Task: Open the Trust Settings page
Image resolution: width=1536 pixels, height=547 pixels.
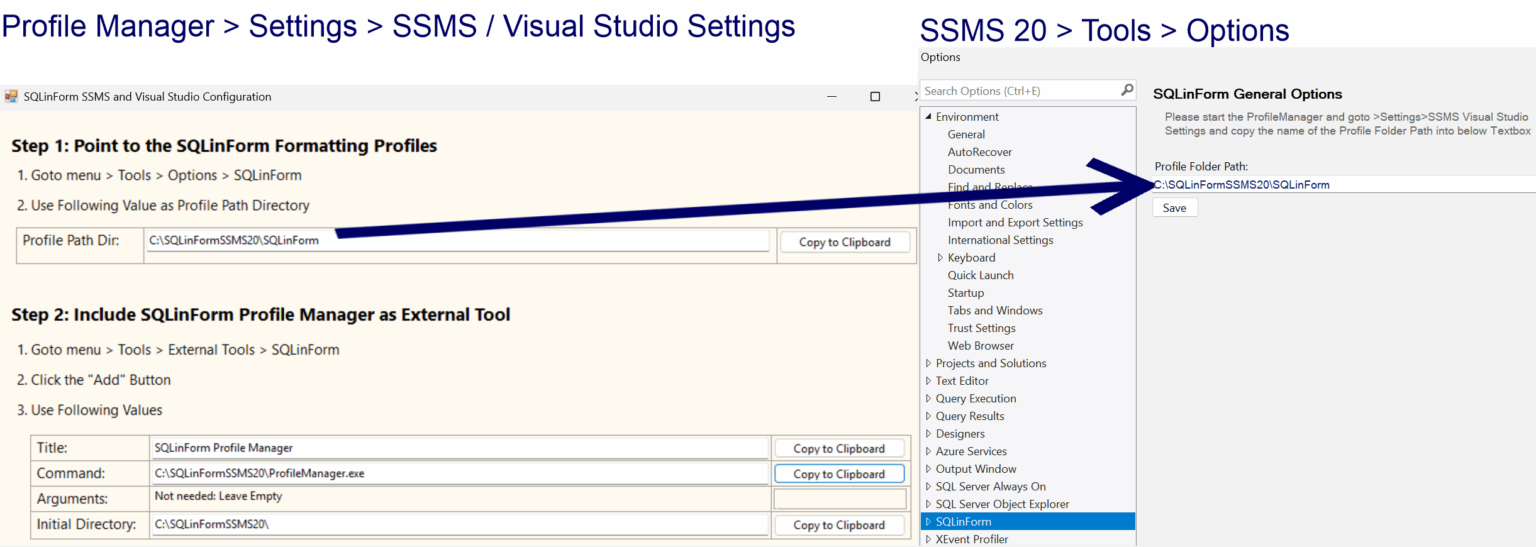Action: coord(981,328)
